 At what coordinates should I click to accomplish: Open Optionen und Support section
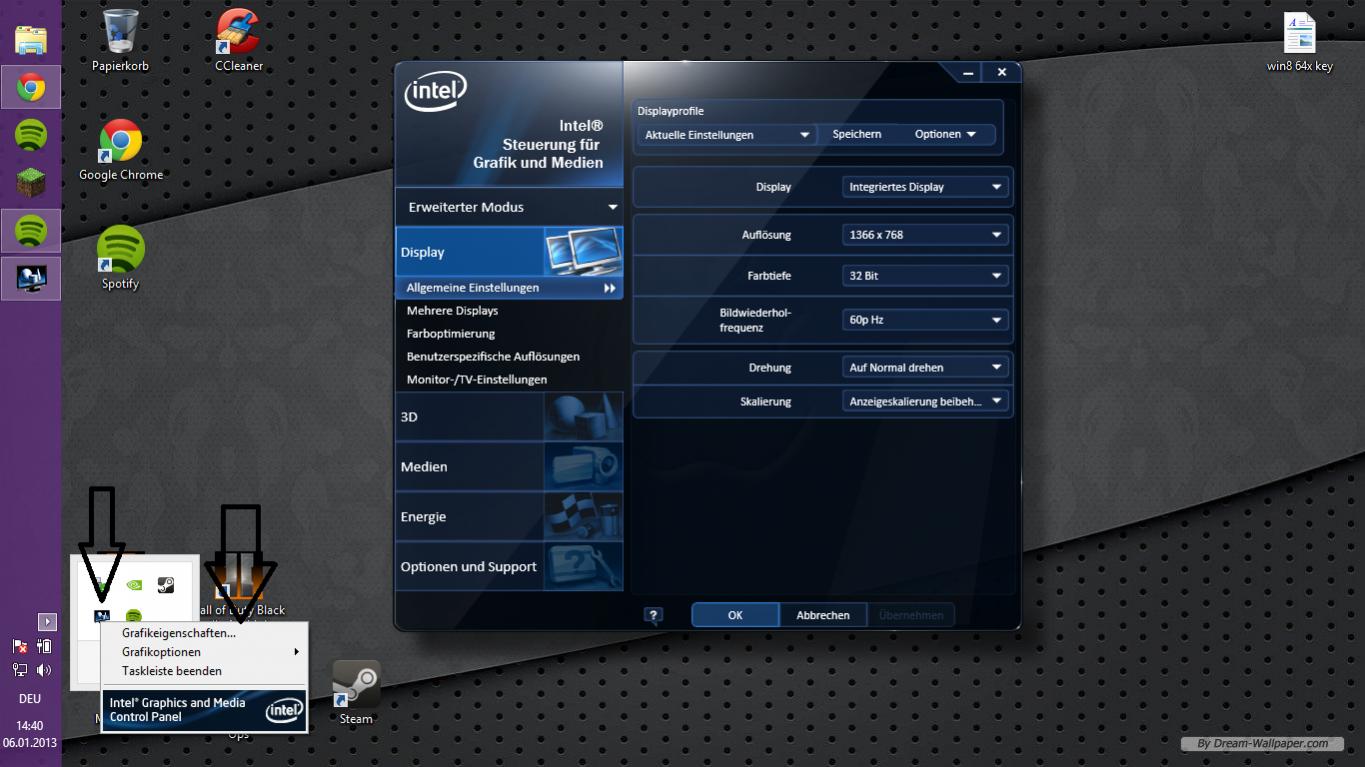pos(510,567)
